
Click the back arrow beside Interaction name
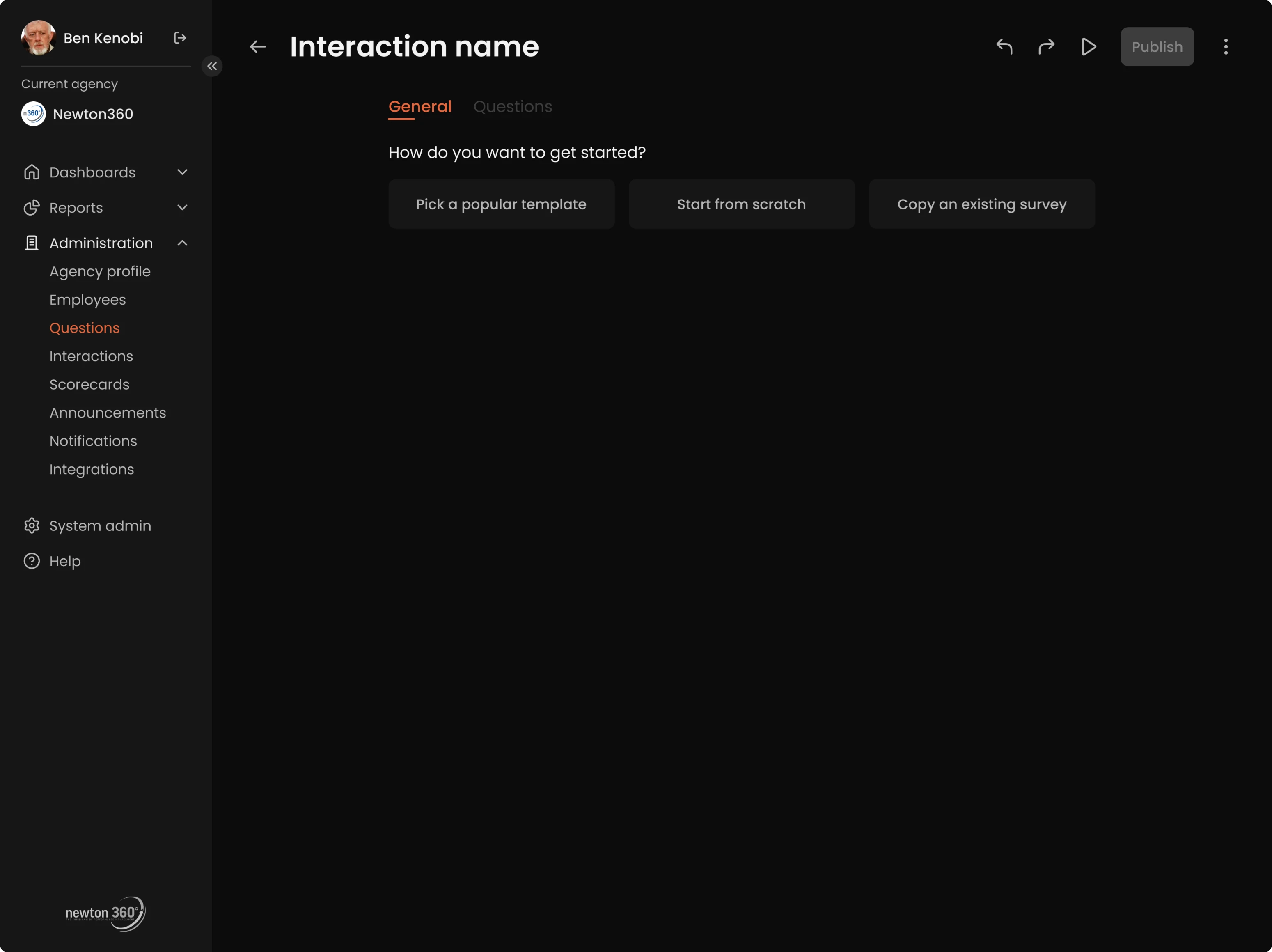[258, 46]
